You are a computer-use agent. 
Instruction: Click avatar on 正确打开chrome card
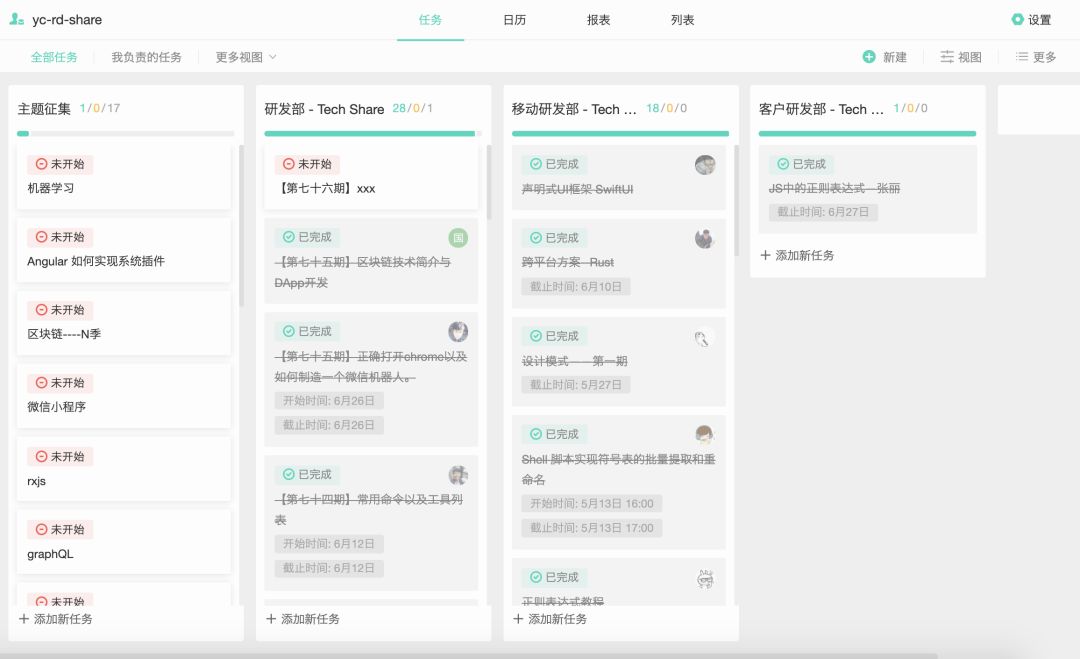[x=458, y=332]
